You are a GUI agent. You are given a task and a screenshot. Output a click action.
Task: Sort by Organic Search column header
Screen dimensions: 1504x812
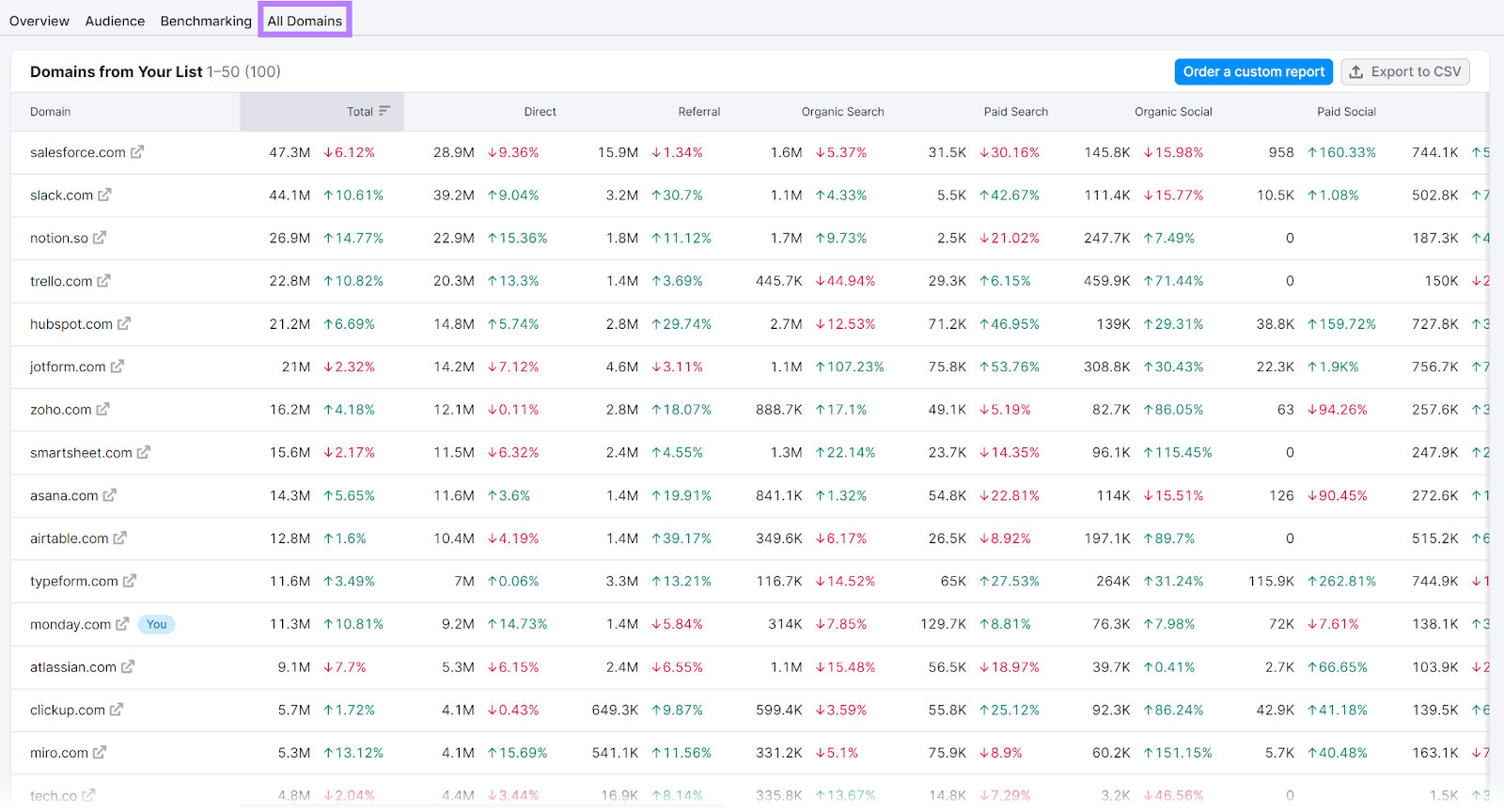pos(842,112)
